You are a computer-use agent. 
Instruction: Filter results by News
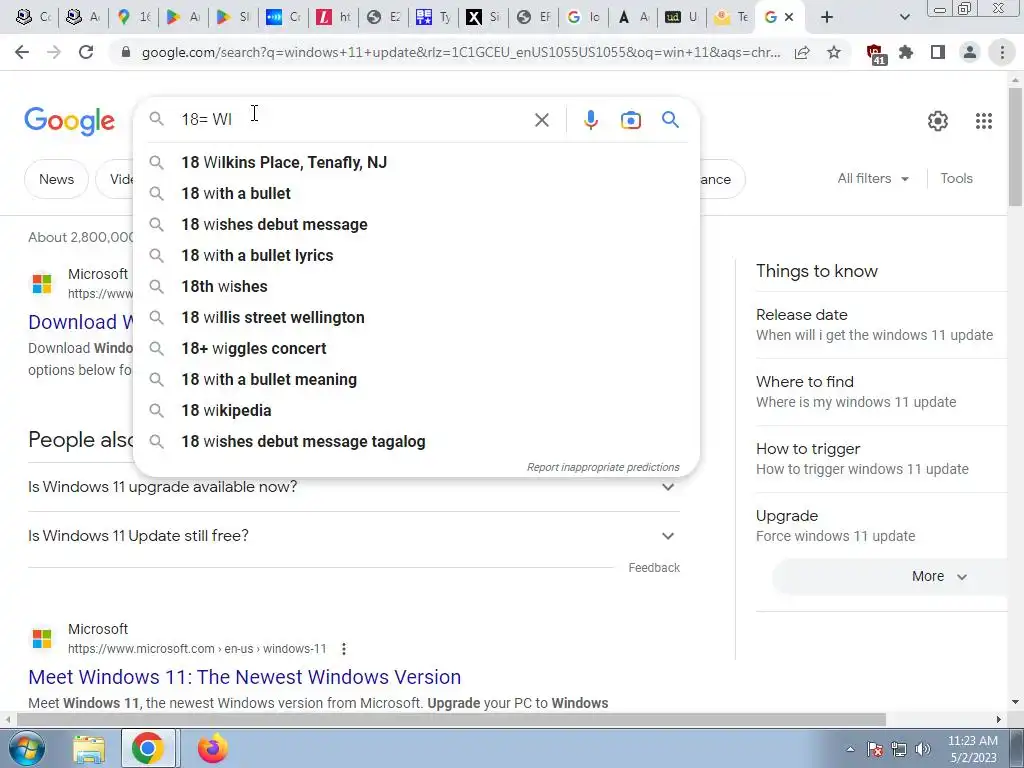[56, 179]
